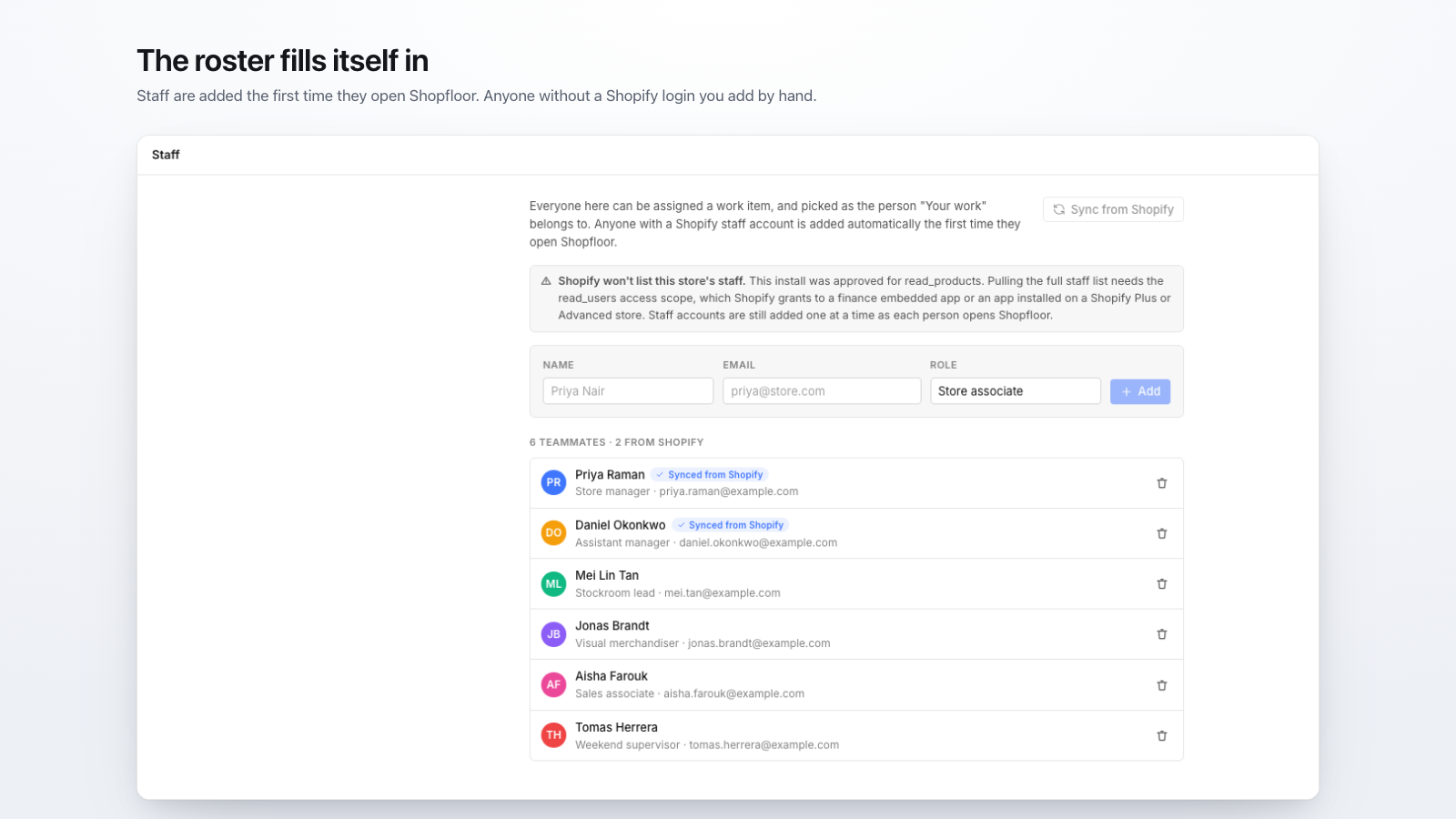The image size is (1456, 819).
Task: Click the Add teammate button
Action: (x=1140, y=391)
